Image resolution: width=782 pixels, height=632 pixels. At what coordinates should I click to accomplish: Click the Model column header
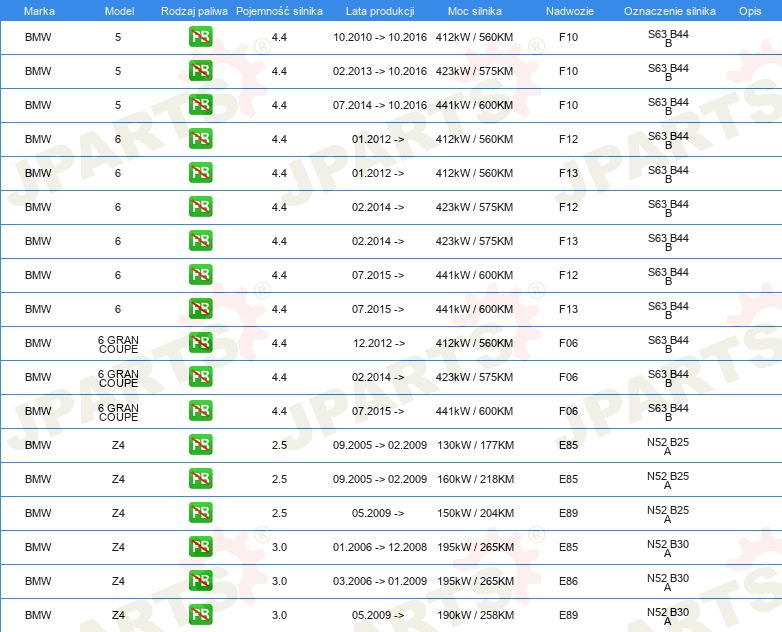click(x=119, y=11)
